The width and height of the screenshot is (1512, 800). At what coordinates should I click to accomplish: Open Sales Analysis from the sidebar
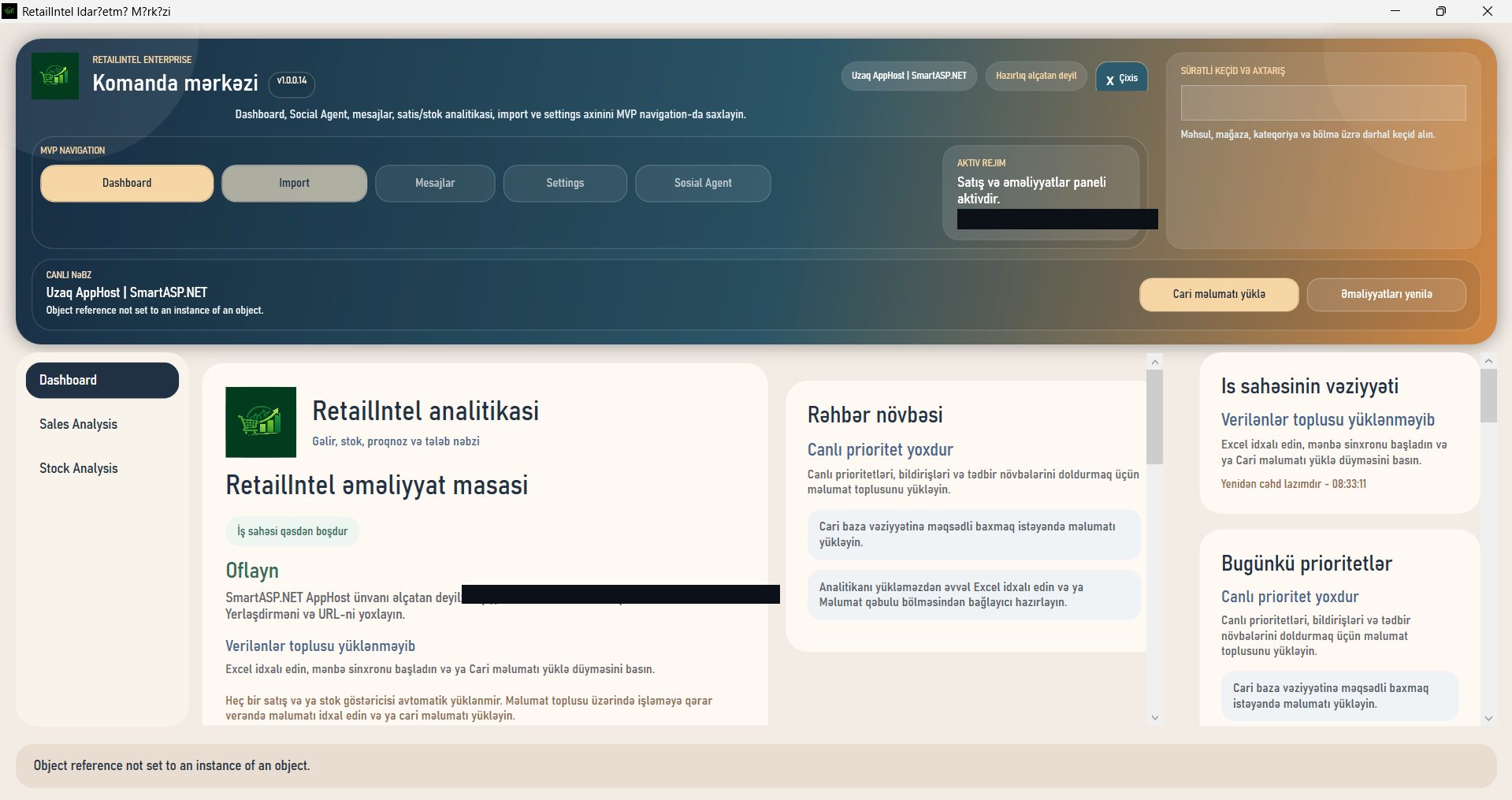pos(102,424)
